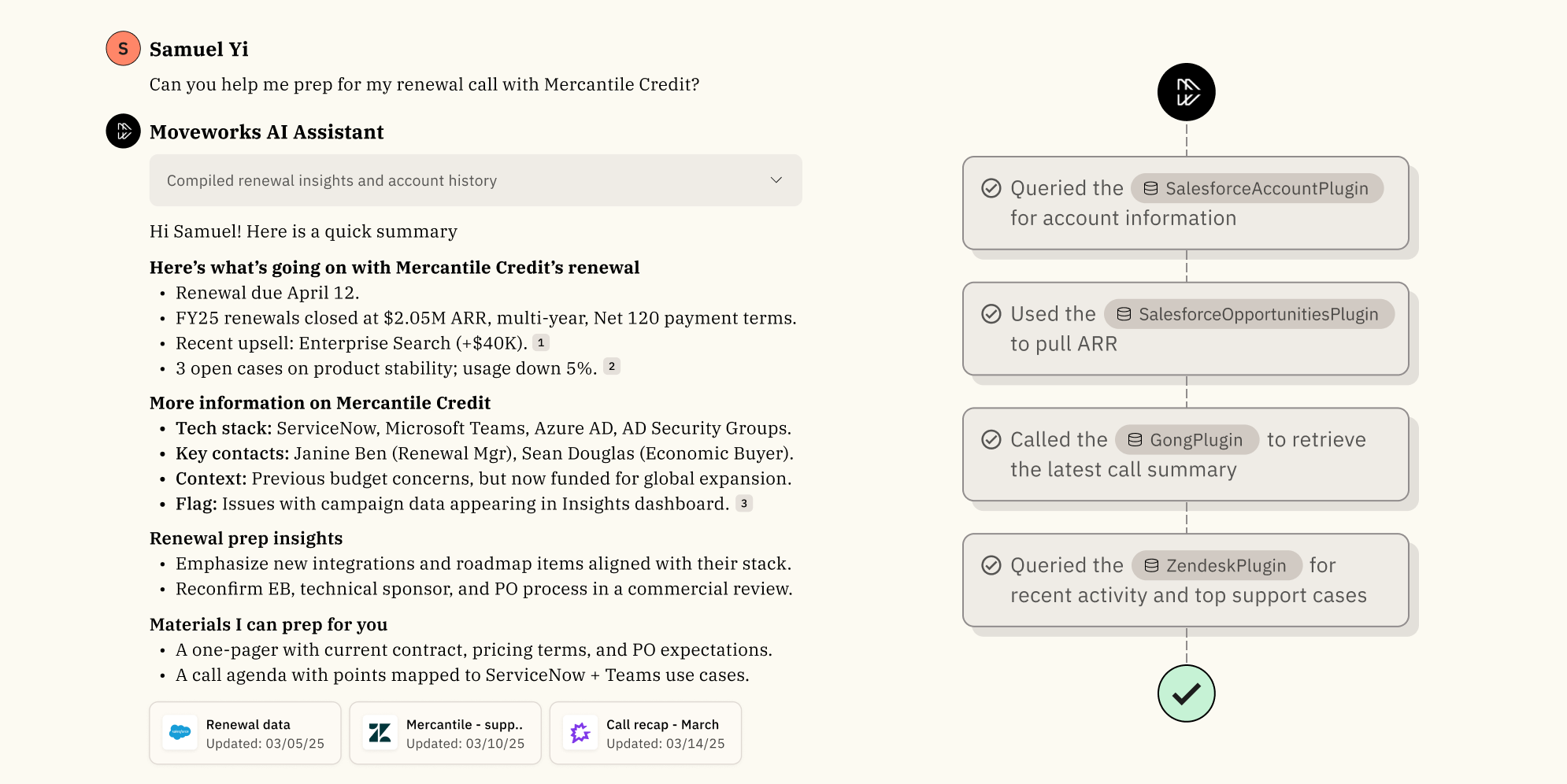
Task: Open citation 3 after Insights dashboard flag
Action: point(744,503)
